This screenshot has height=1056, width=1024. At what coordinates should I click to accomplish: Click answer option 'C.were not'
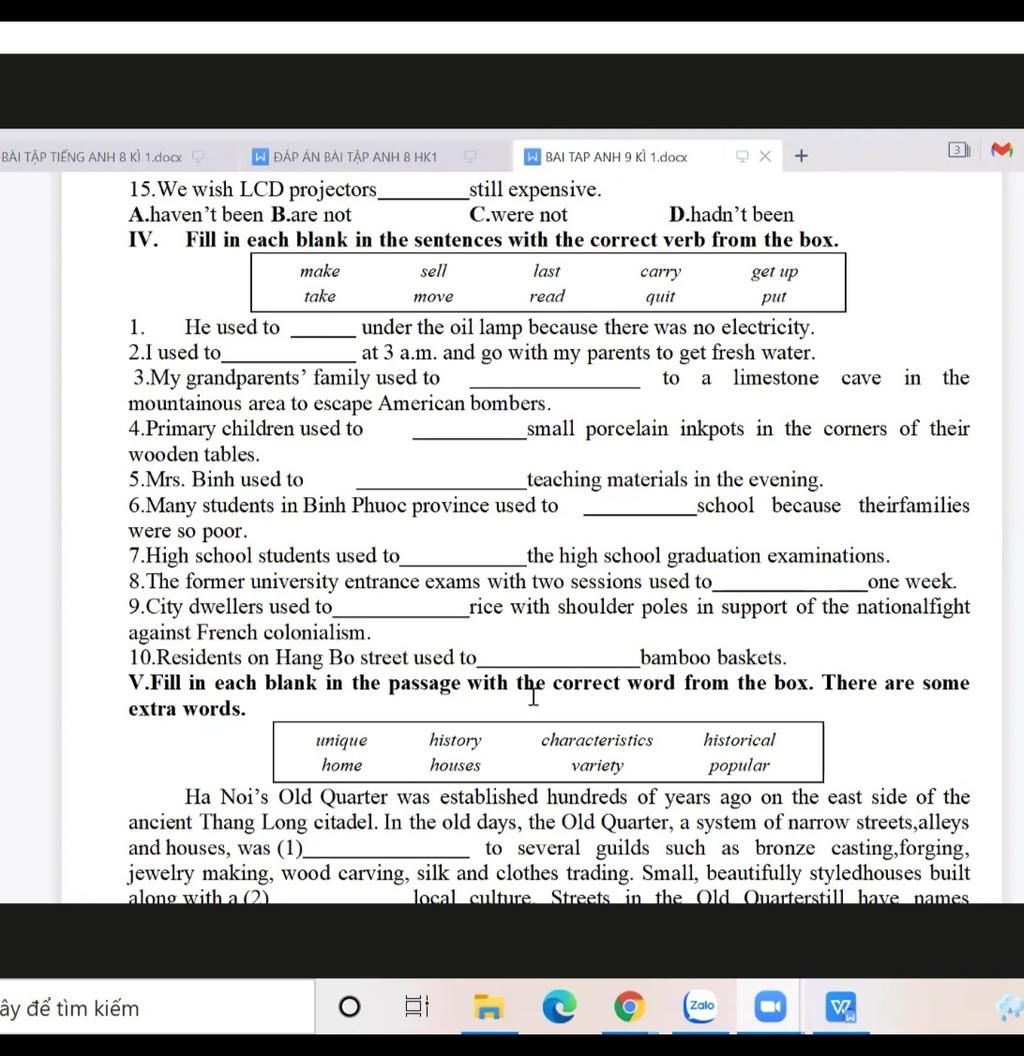518,214
